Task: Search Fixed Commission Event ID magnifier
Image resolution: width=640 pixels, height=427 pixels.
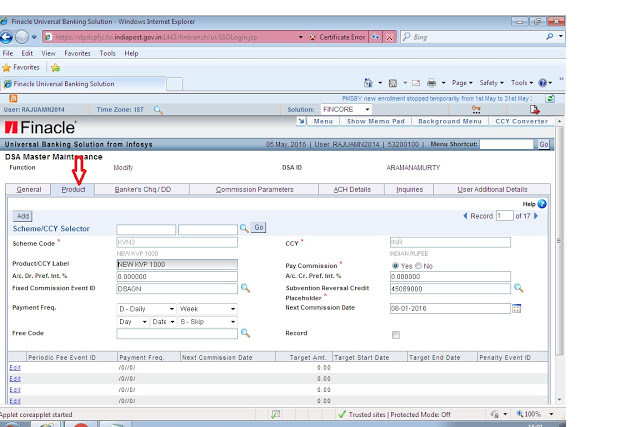Action: pos(245,288)
